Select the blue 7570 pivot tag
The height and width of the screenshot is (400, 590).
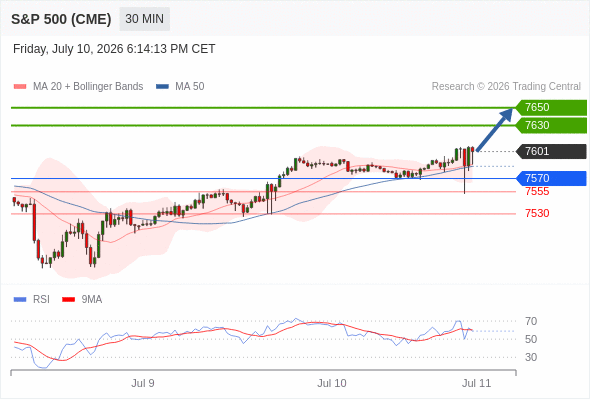(551, 178)
